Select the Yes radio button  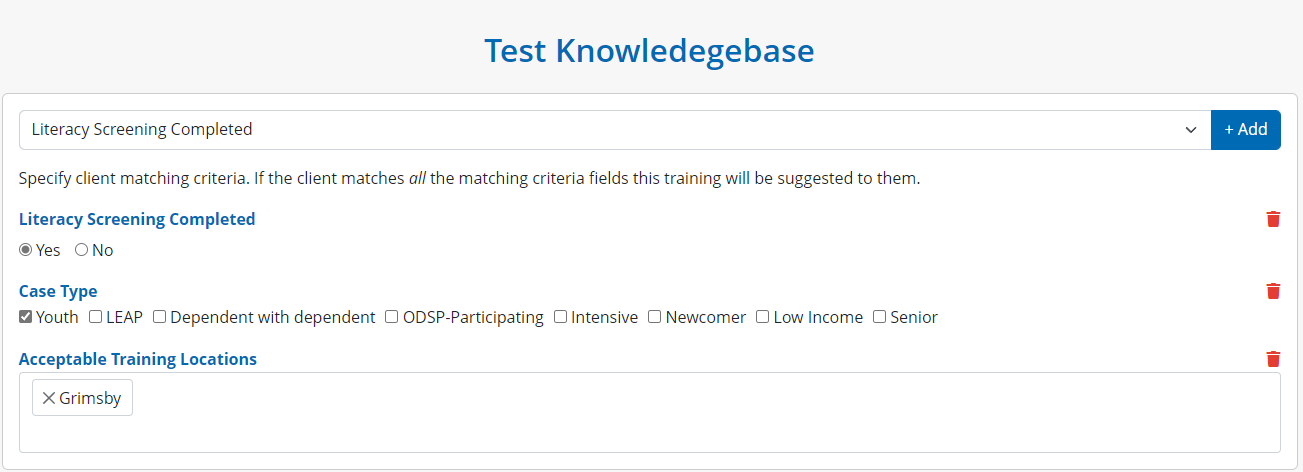[x=26, y=250]
